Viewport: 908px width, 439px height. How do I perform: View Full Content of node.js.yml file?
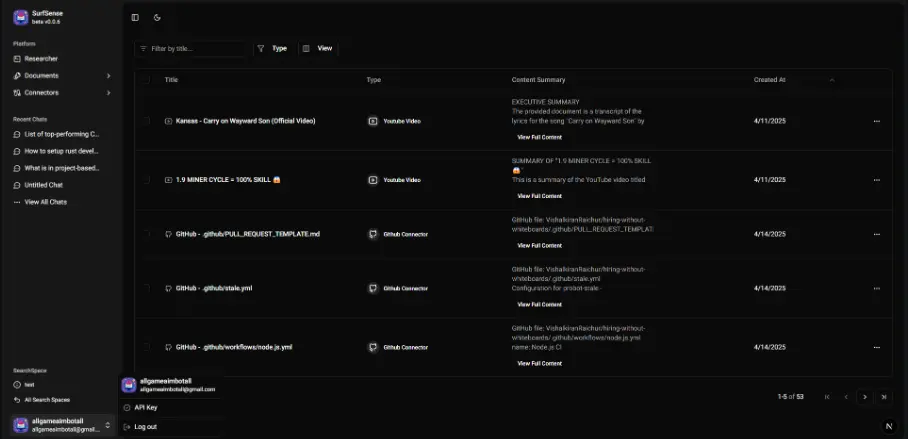click(x=539, y=364)
